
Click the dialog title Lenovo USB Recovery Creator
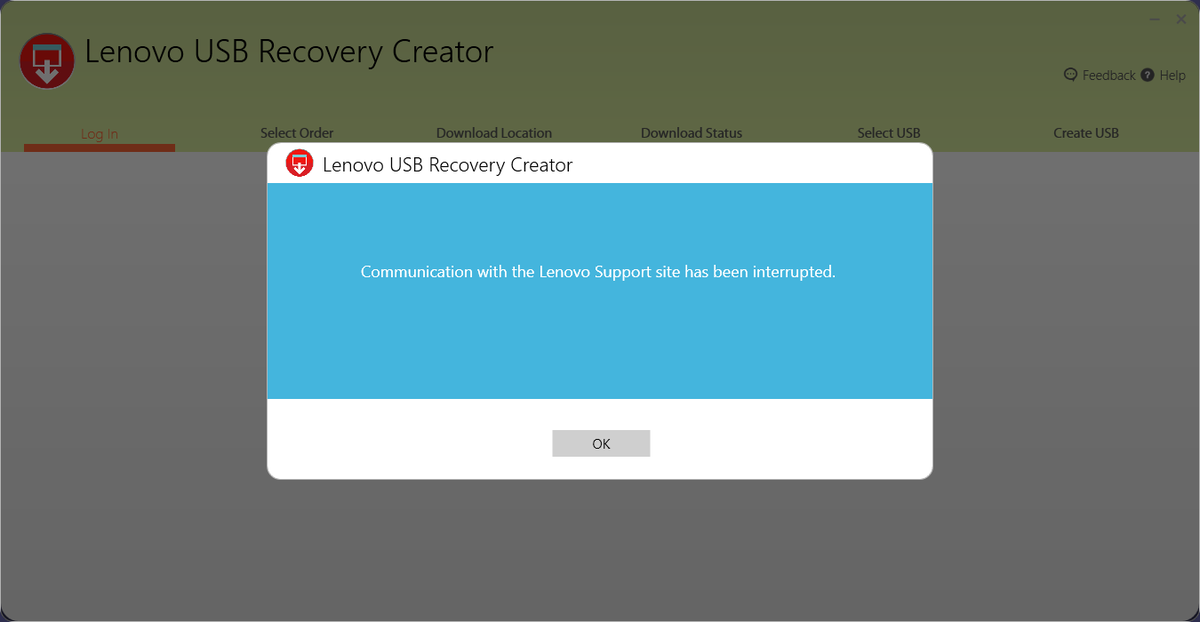(448, 165)
